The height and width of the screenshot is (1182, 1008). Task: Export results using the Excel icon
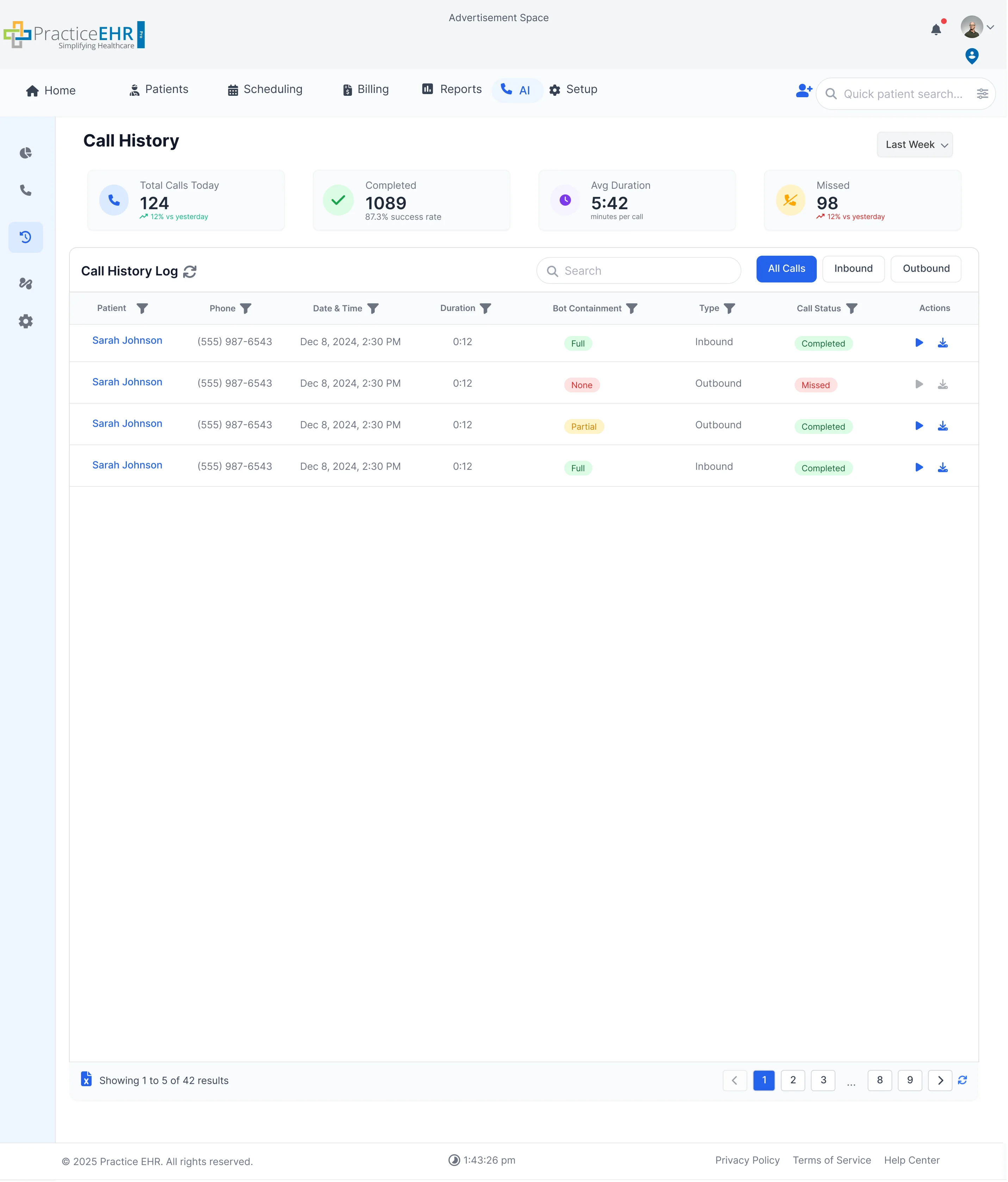point(87,1080)
